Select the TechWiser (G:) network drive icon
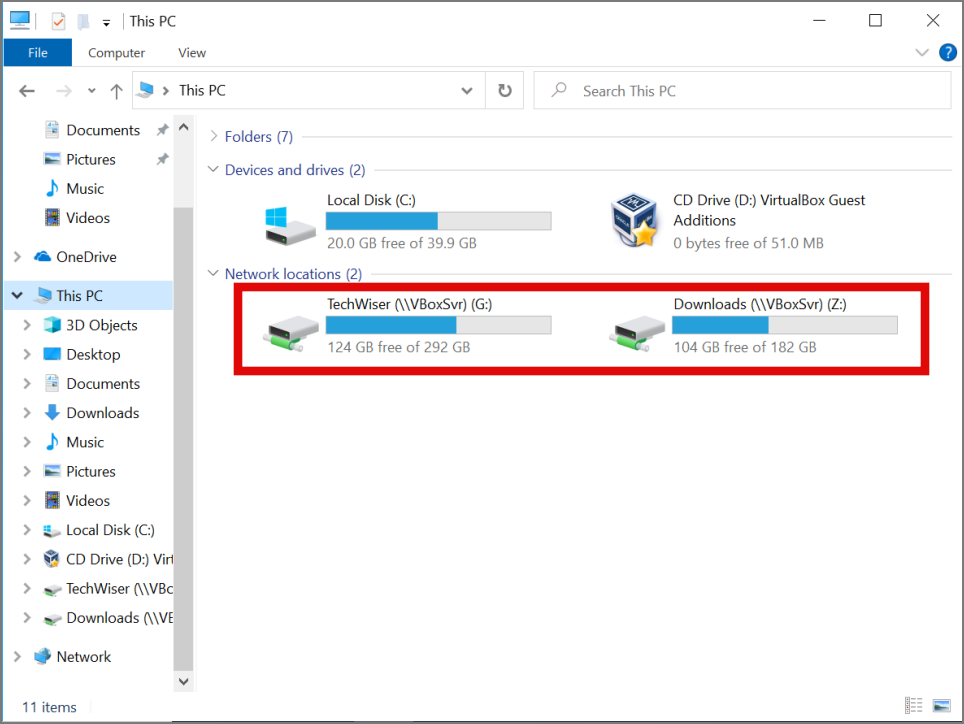The width and height of the screenshot is (964, 724). pyautogui.click(x=290, y=334)
